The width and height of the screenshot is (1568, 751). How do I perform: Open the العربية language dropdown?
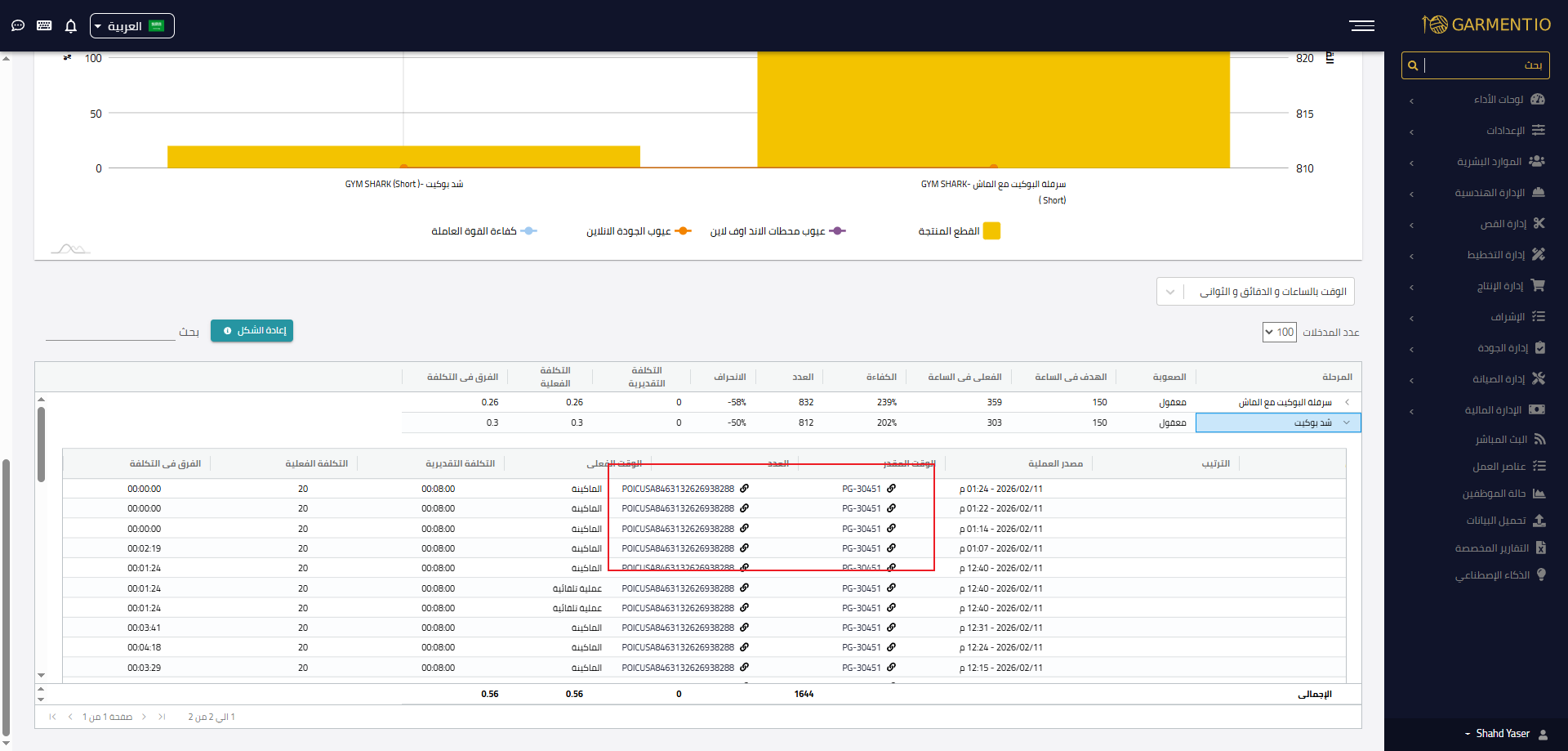point(132,26)
